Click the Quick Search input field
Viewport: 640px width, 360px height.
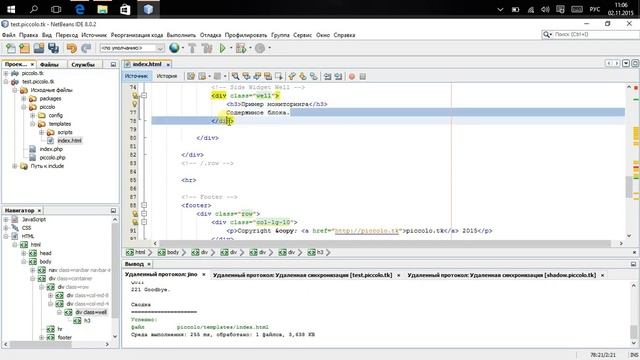[x=595, y=35]
